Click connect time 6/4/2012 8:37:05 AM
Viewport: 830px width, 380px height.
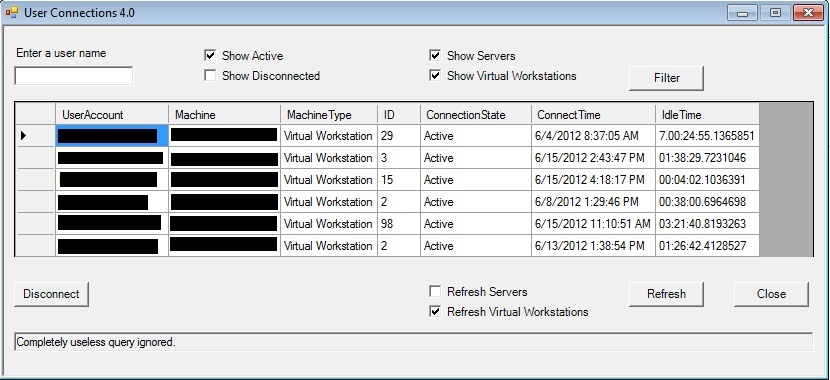point(593,136)
